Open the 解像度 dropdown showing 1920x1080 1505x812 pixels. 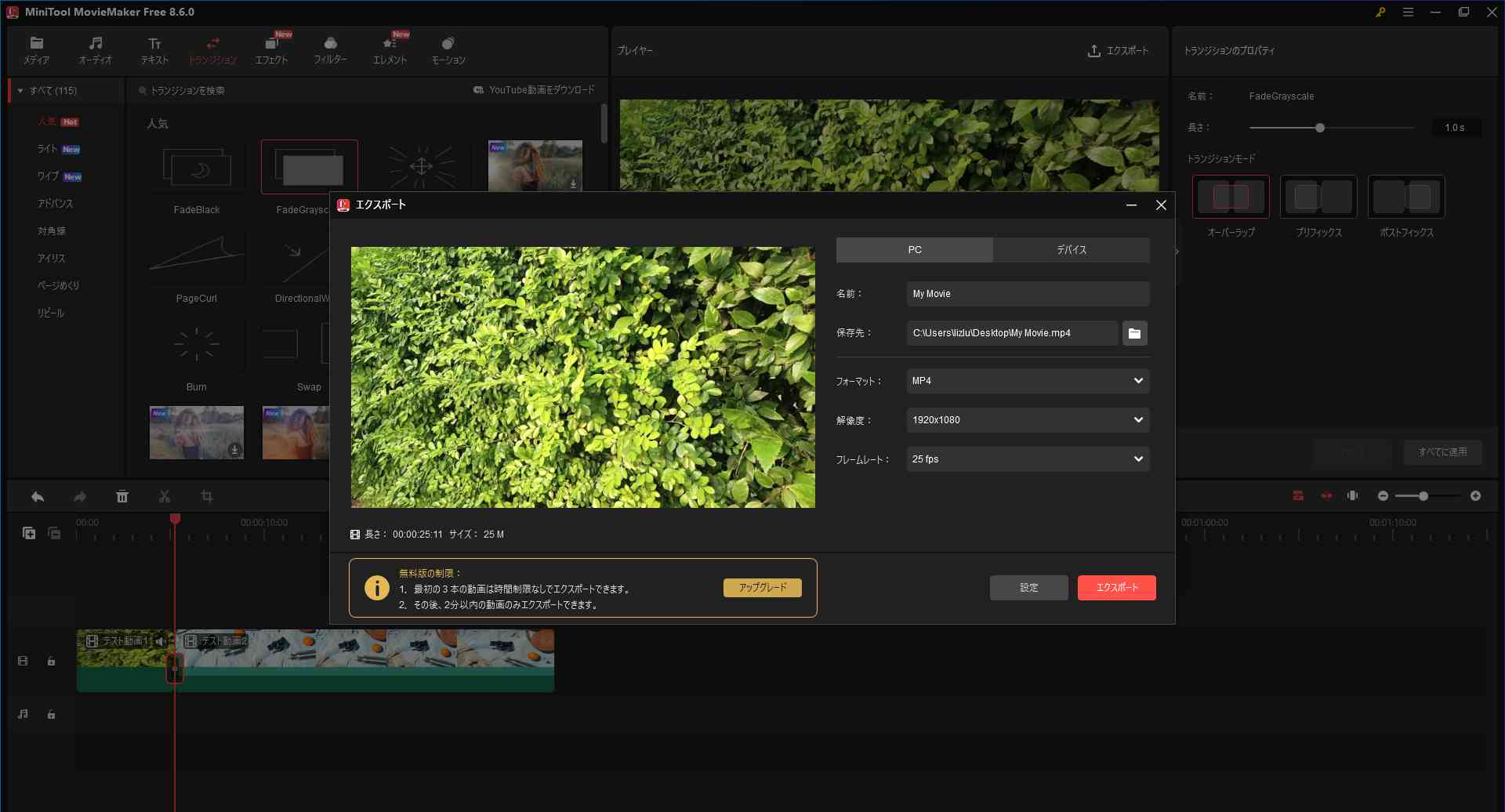point(1027,419)
